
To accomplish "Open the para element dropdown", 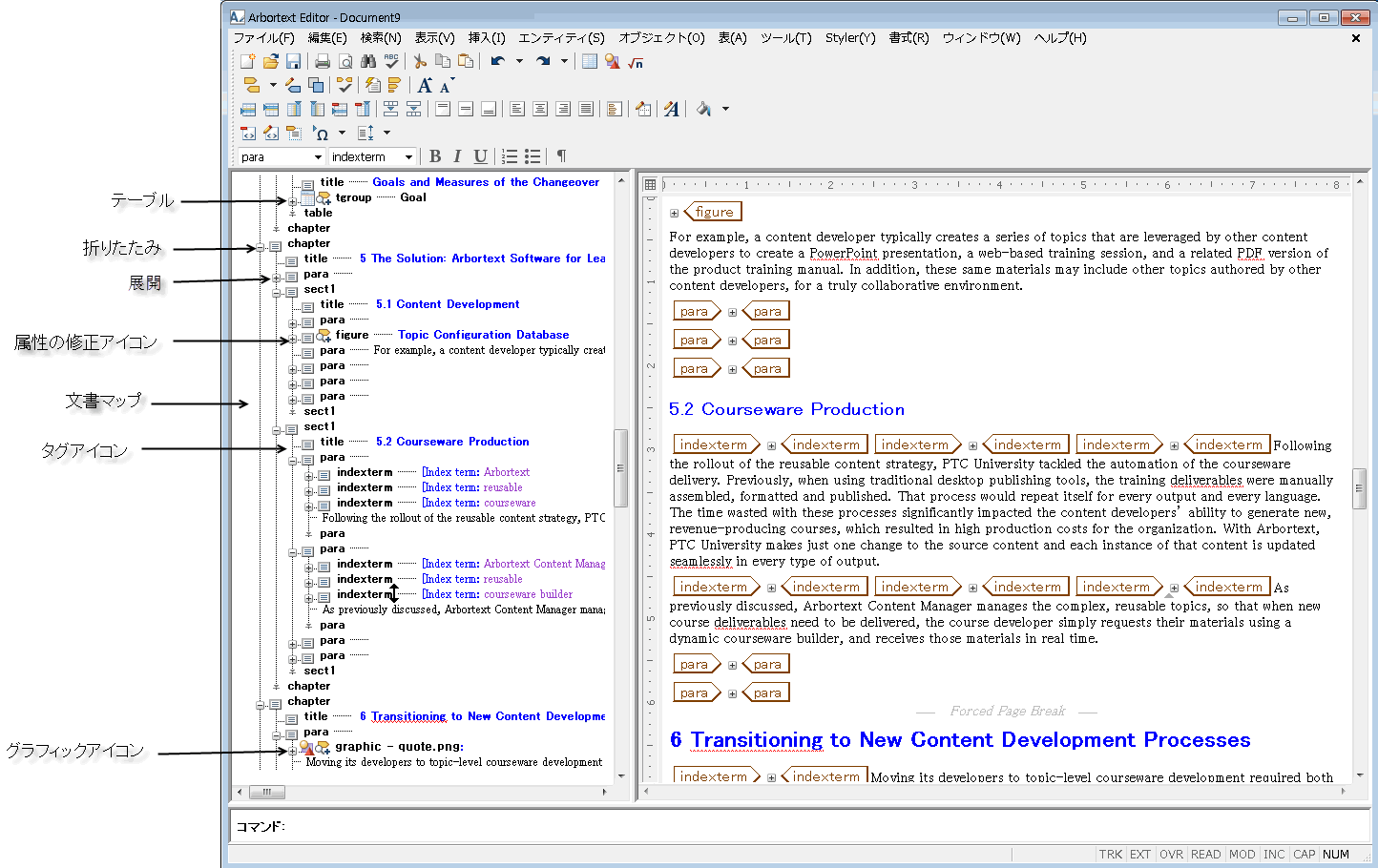I will pyautogui.click(x=318, y=156).
